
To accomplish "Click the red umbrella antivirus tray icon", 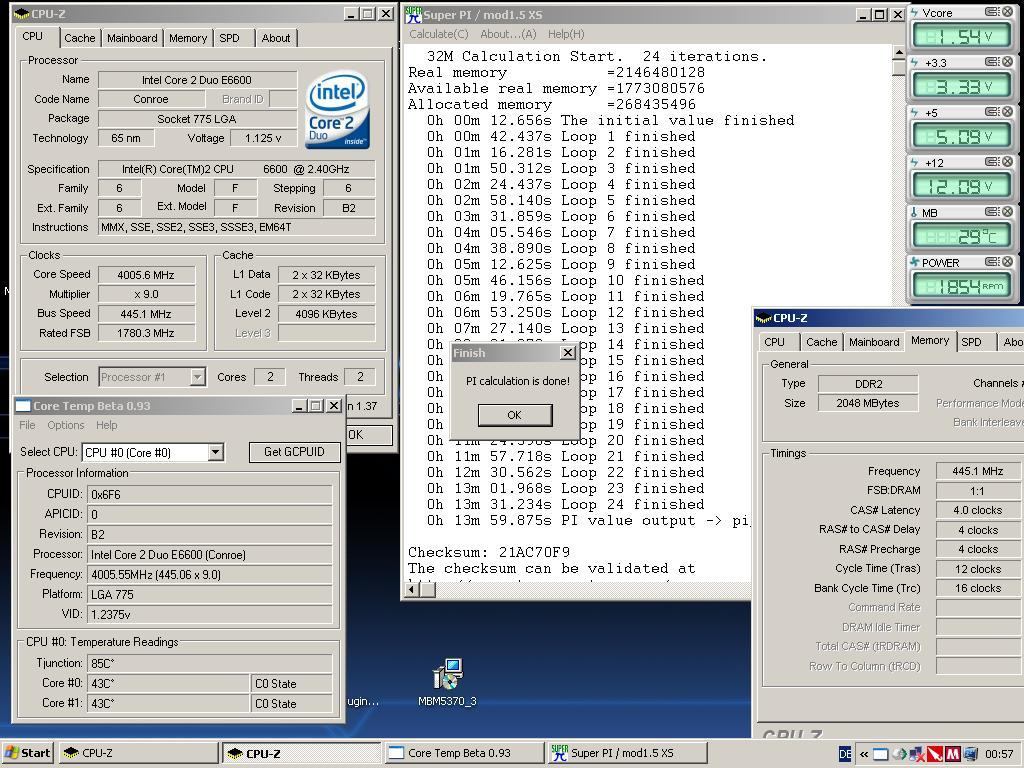I will click(x=935, y=754).
